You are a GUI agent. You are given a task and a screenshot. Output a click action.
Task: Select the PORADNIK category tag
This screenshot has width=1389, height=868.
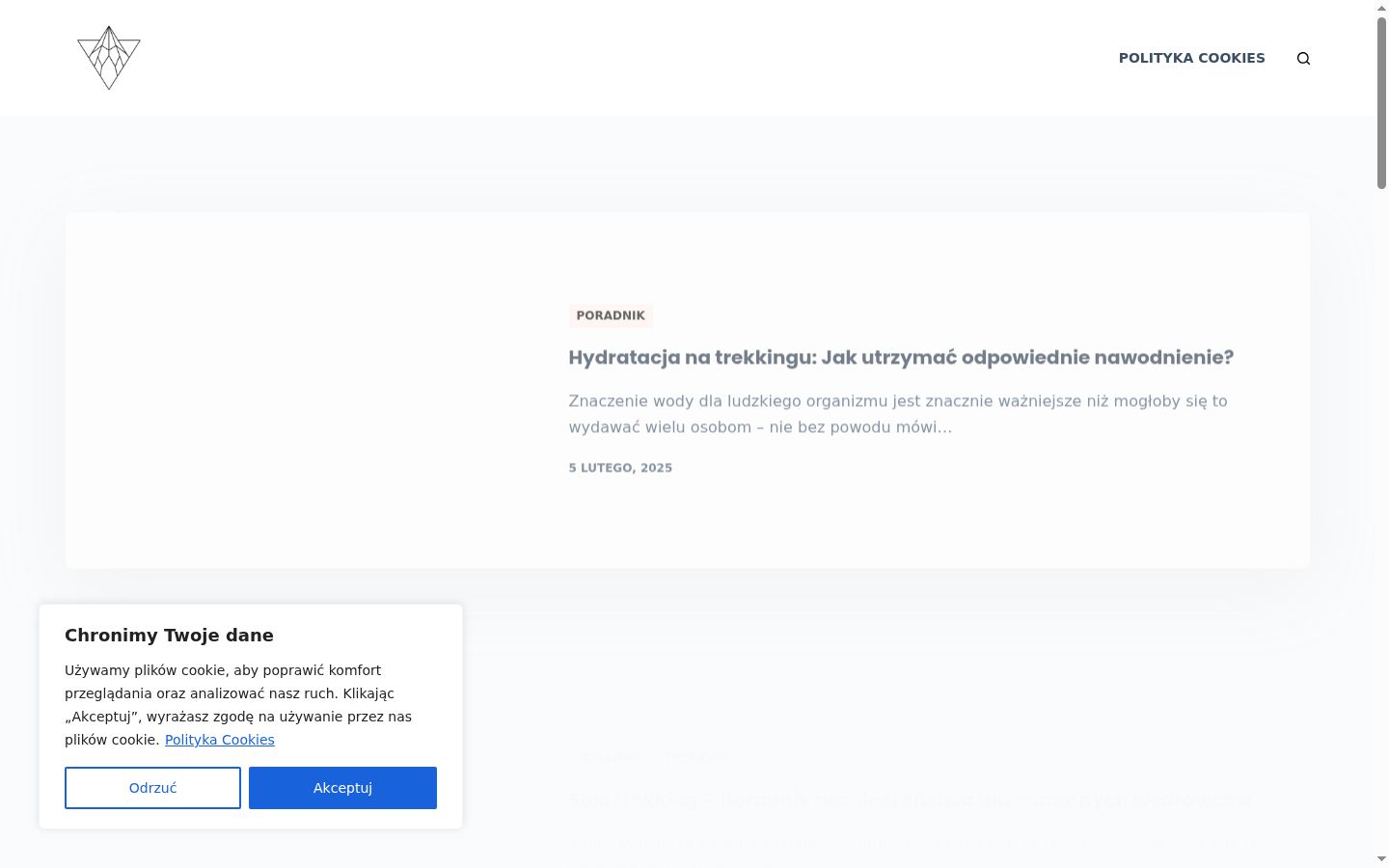coord(611,315)
